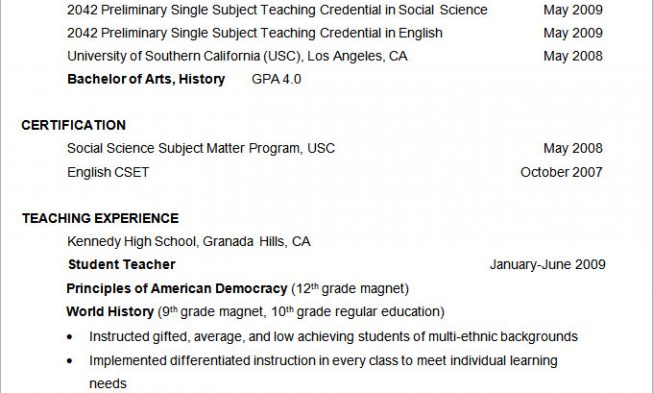Screen dimensions: 653x393
Task: Click Principles of American Democracy course text
Action: [177, 288]
